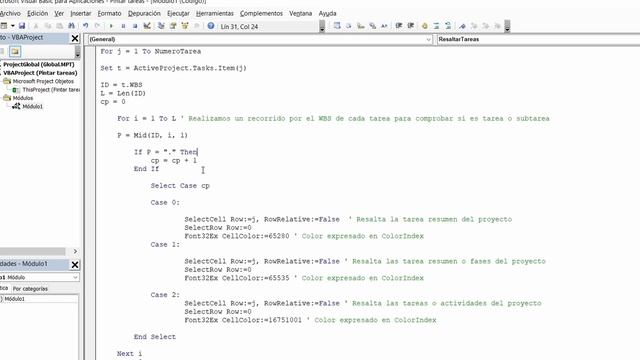Open the Archivo menu
Viewport: 640px width, 360px height.
pyautogui.click(x=10, y=13)
